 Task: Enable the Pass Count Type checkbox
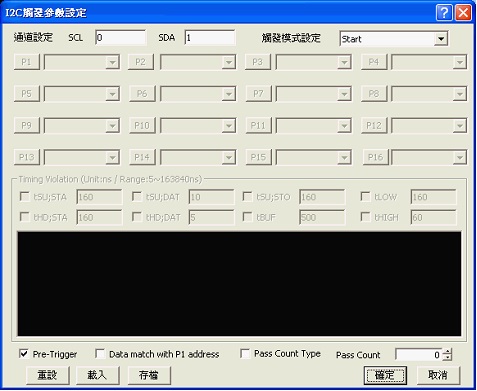coord(245,354)
